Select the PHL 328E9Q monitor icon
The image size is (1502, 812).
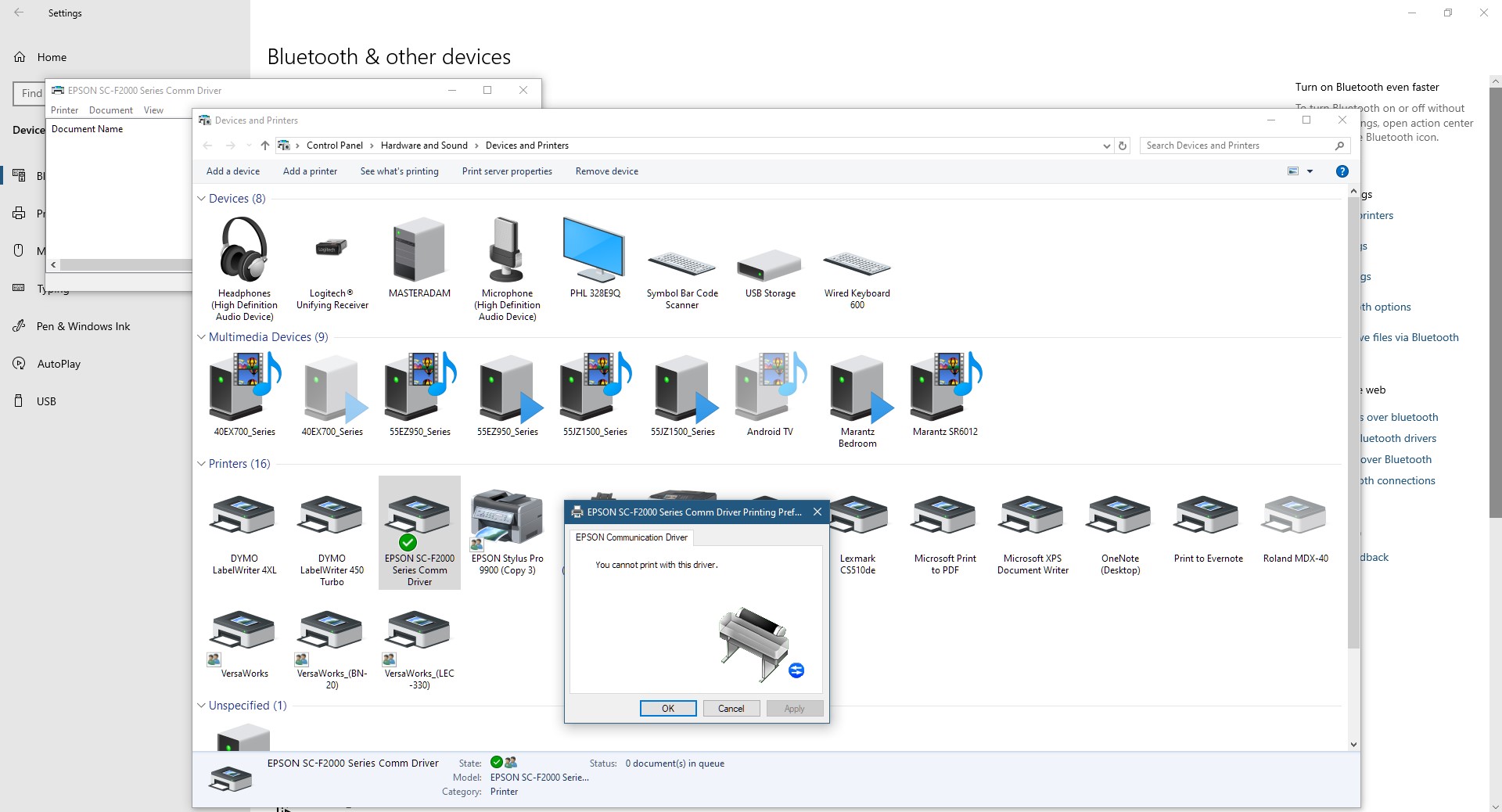pos(595,258)
